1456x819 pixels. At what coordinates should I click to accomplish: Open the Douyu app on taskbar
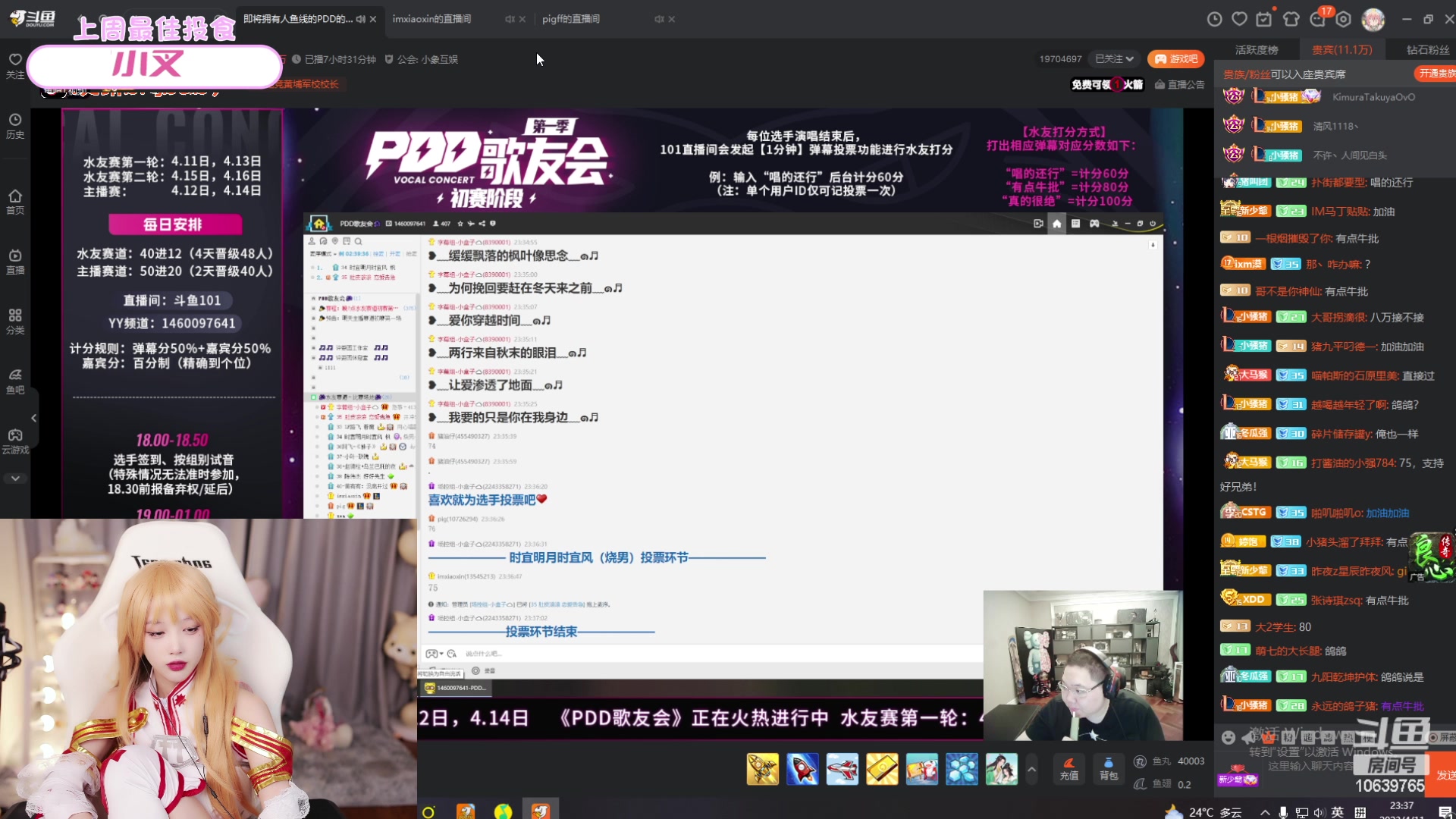pyautogui.click(x=540, y=811)
